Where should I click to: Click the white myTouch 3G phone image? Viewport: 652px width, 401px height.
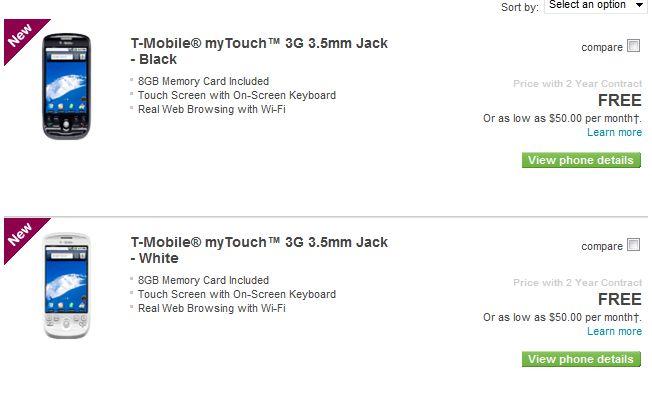[x=66, y=286]
